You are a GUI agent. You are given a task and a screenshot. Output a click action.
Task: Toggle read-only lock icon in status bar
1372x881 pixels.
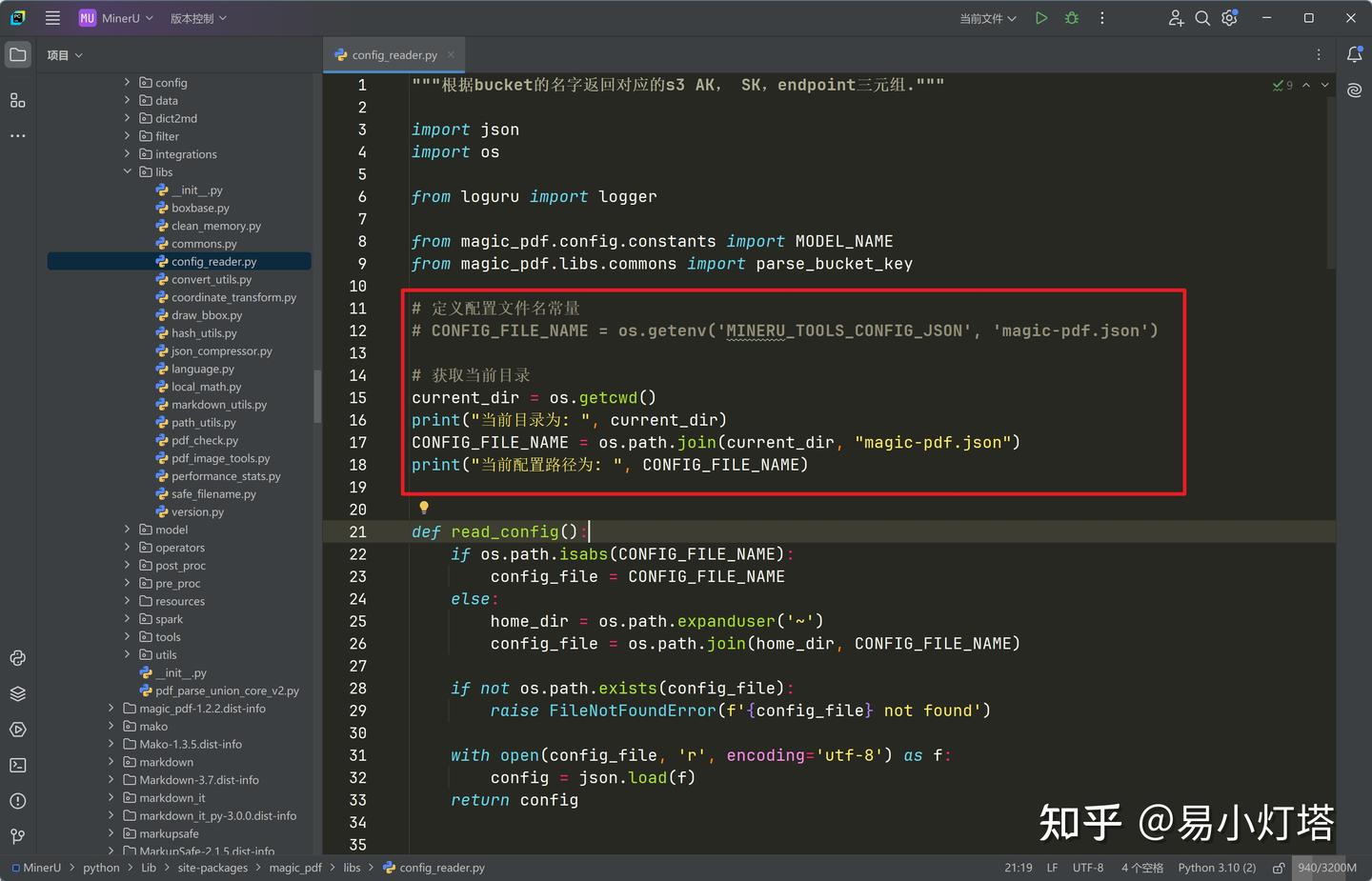pos(1279,868)
